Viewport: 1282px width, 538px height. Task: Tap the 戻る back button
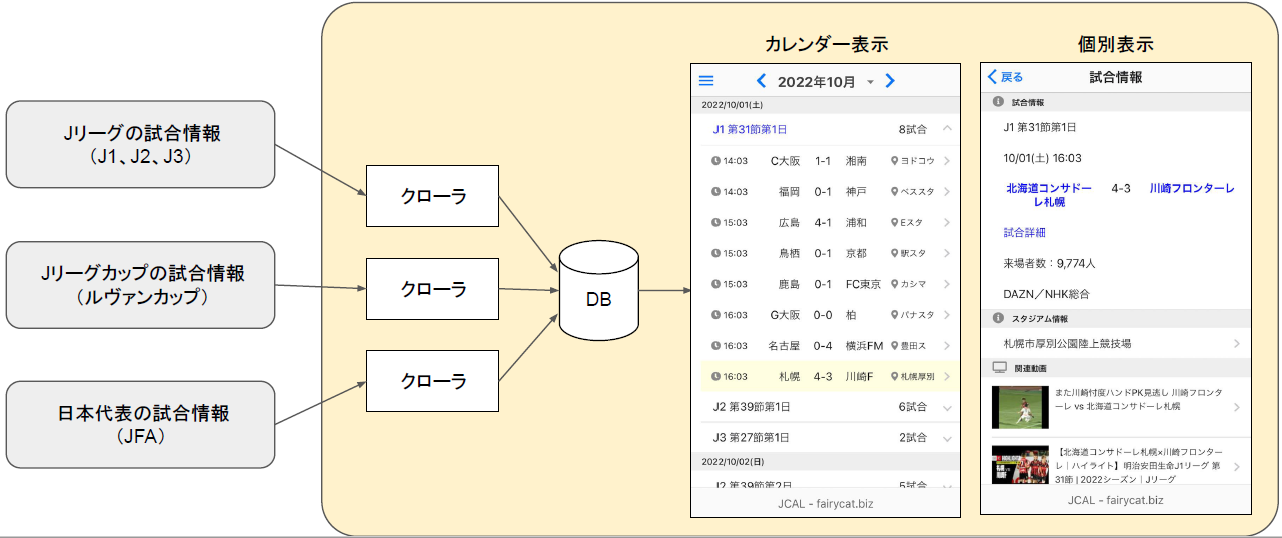click(1005, 77)
